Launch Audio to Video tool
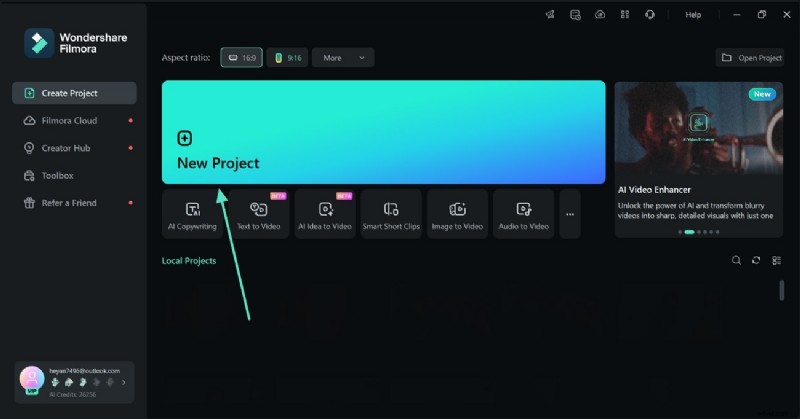Viewport: 800px width, 419px height. pos(523,214)
